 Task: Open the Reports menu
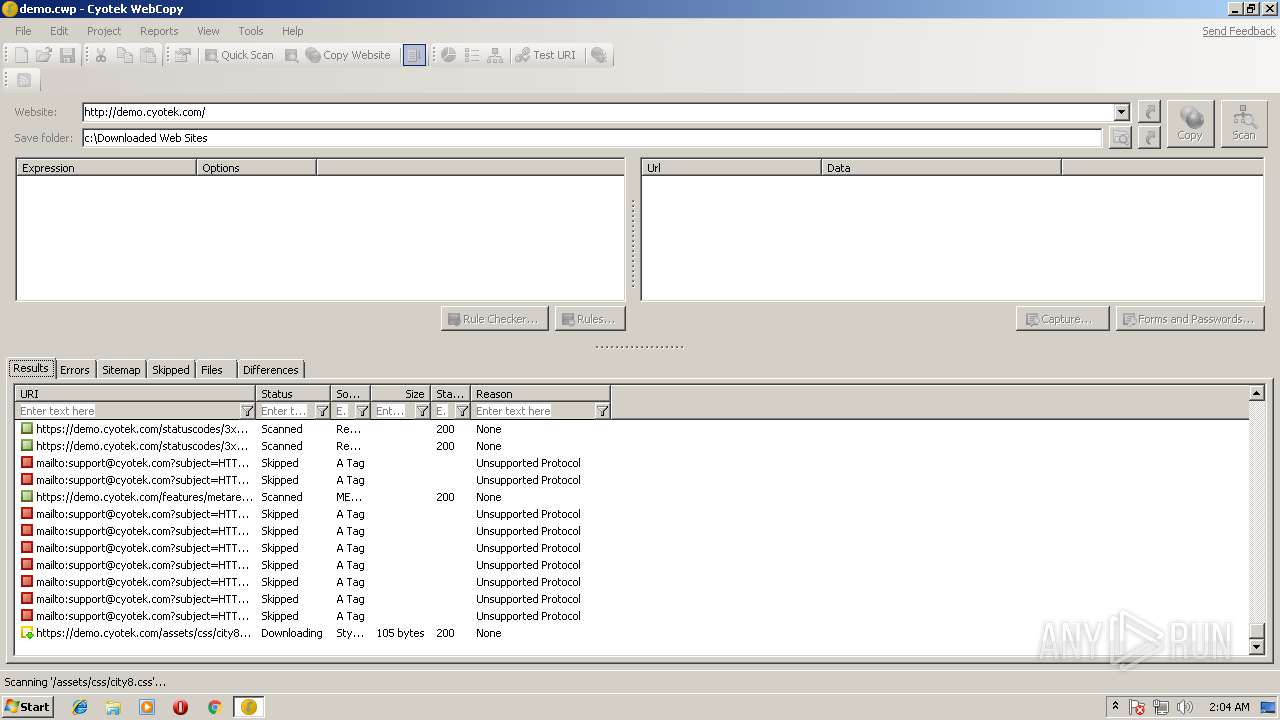[x=159, y=31]
